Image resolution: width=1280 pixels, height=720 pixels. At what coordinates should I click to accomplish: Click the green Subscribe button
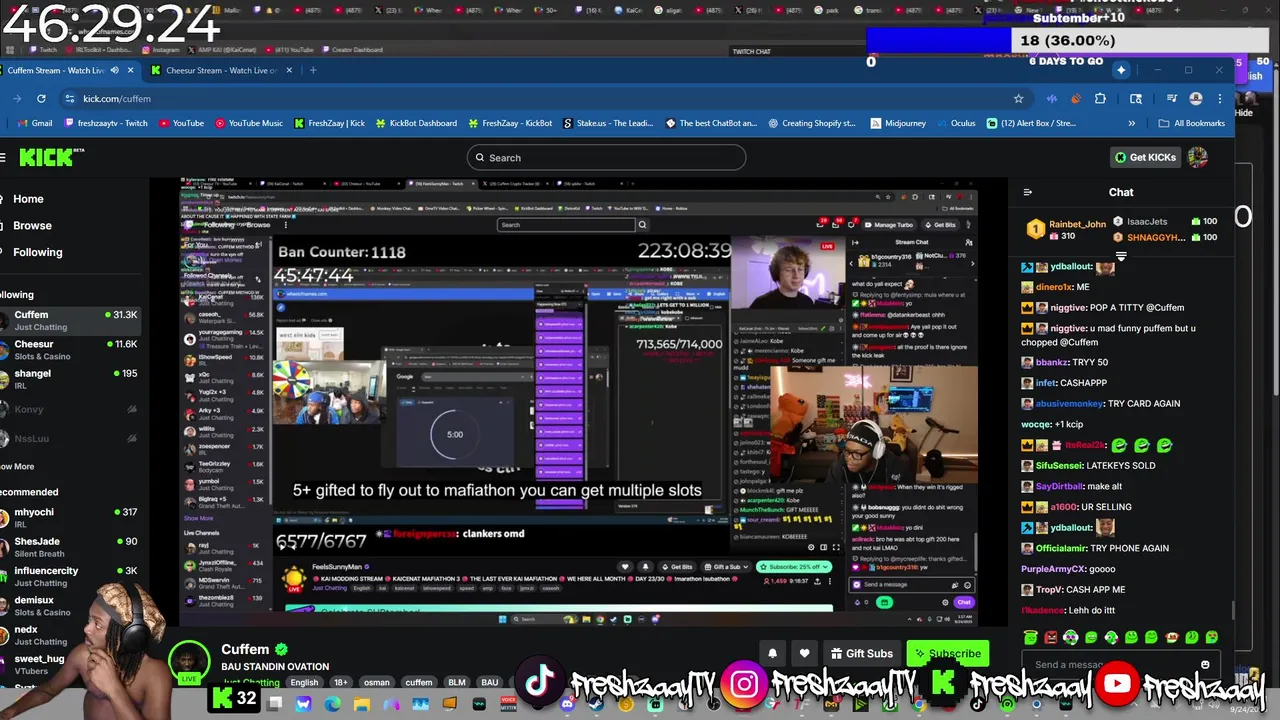pos(947,653)
